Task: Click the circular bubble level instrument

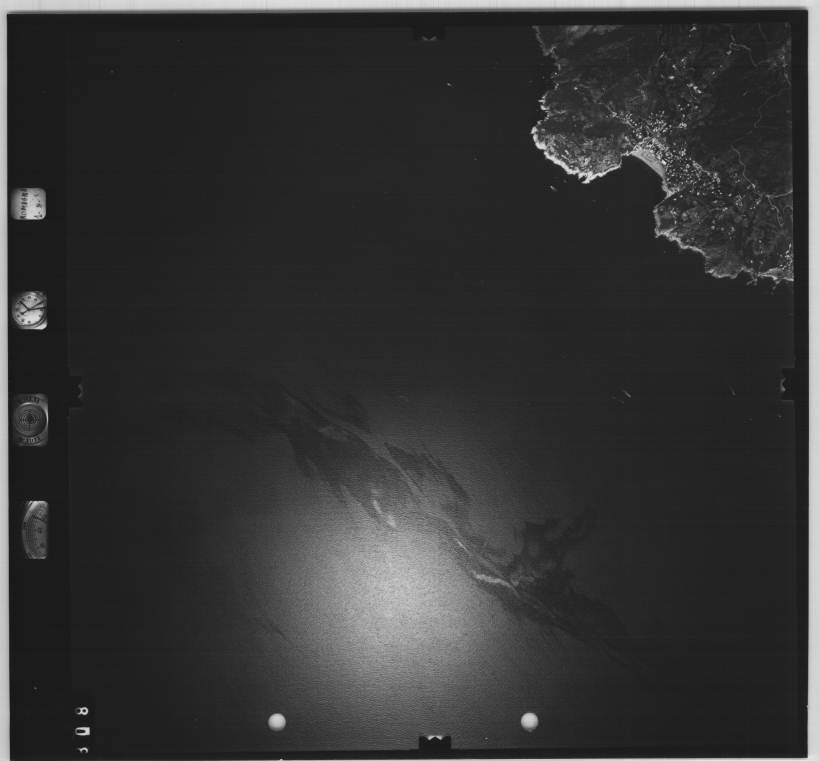Action: tap(30, 419)
